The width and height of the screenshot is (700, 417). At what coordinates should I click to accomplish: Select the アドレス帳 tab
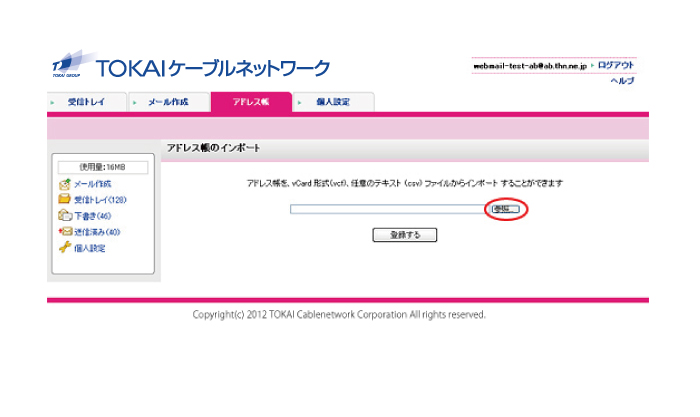click(251, 102)
